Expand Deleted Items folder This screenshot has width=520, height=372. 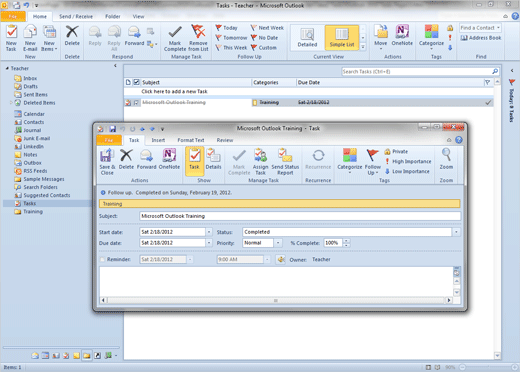coord(11,103)
